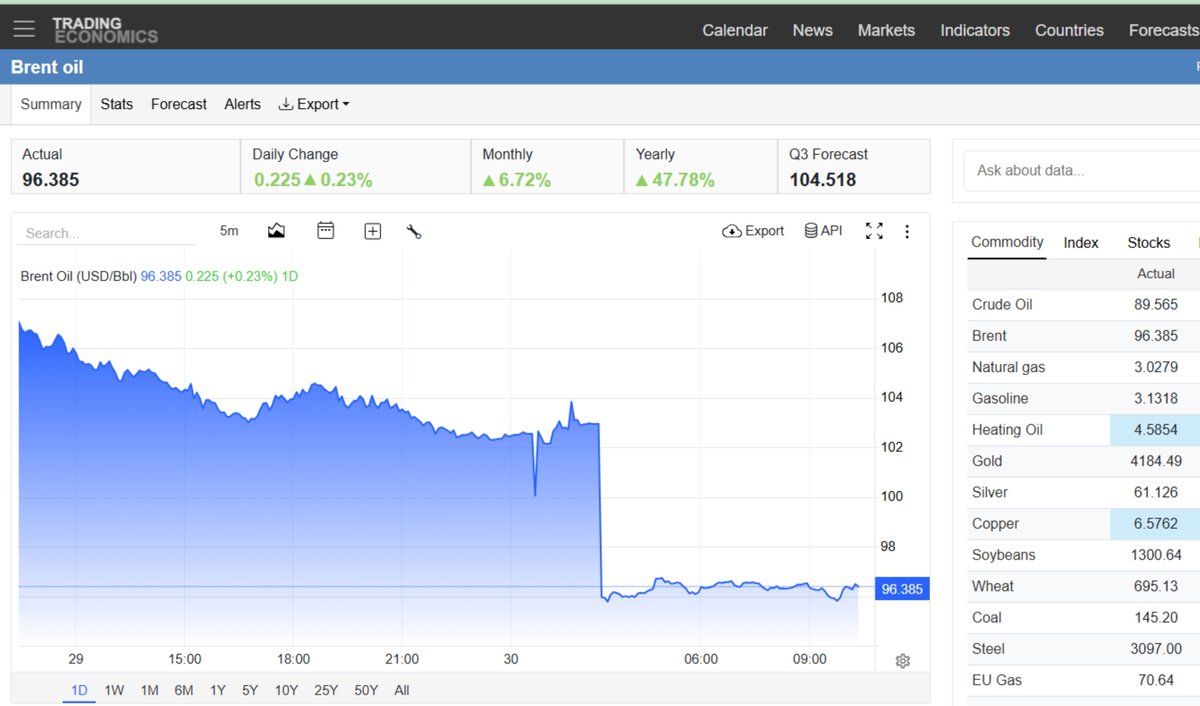
Task: Open Countries in top navigation
Action: [1069, 30]
